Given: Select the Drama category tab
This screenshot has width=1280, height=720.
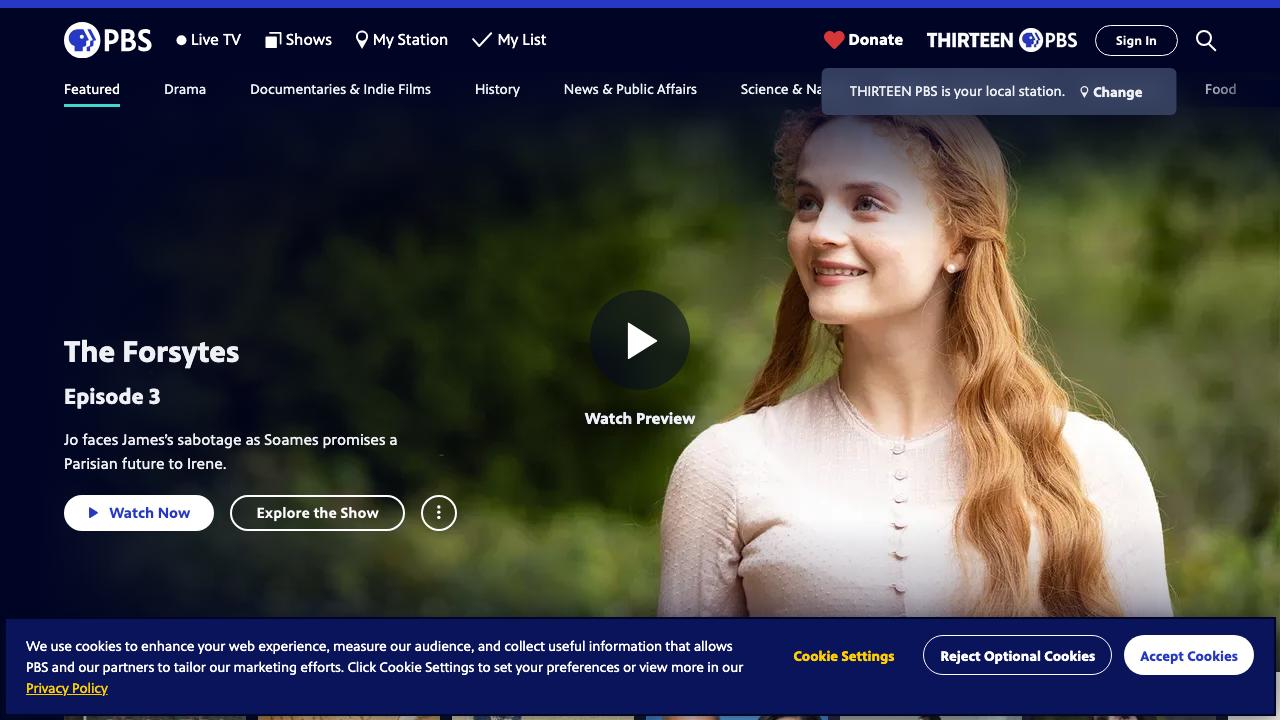Looking at the screenshot, I should coord(185,89).
